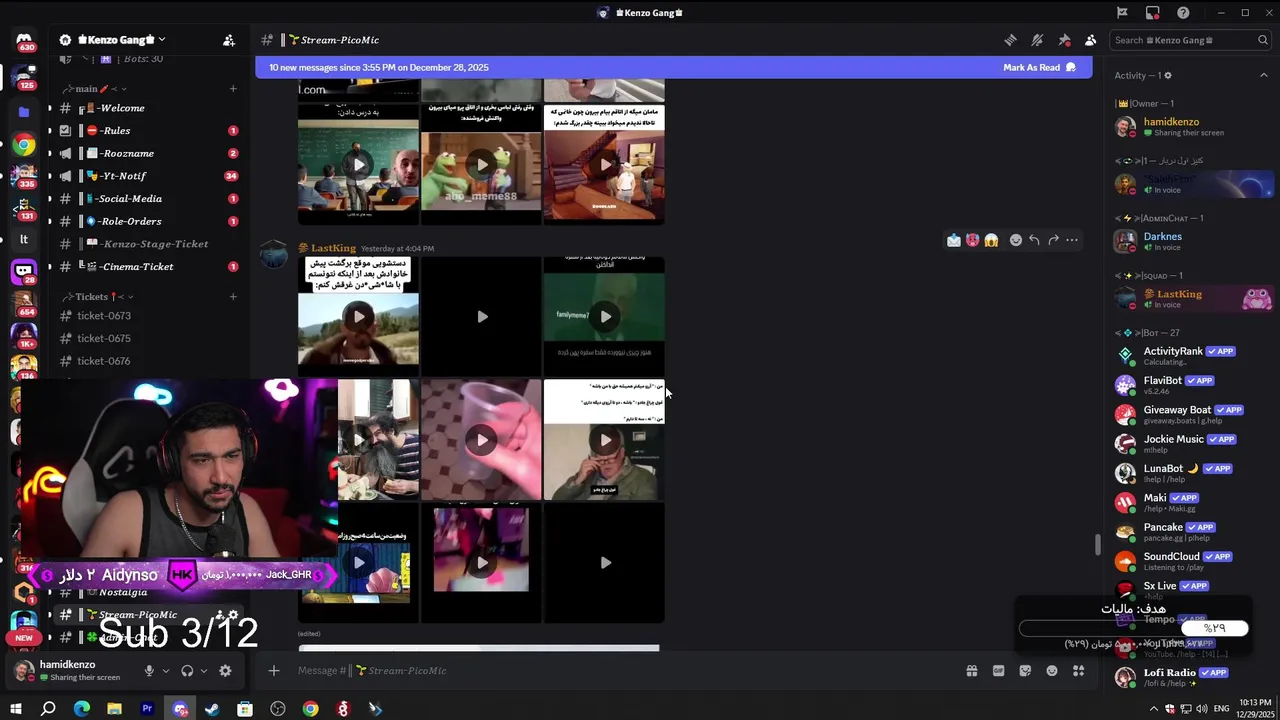Mute the microphone
Image resolution: width=1280 pixels, height=720 pixels.
coord(149,671)
